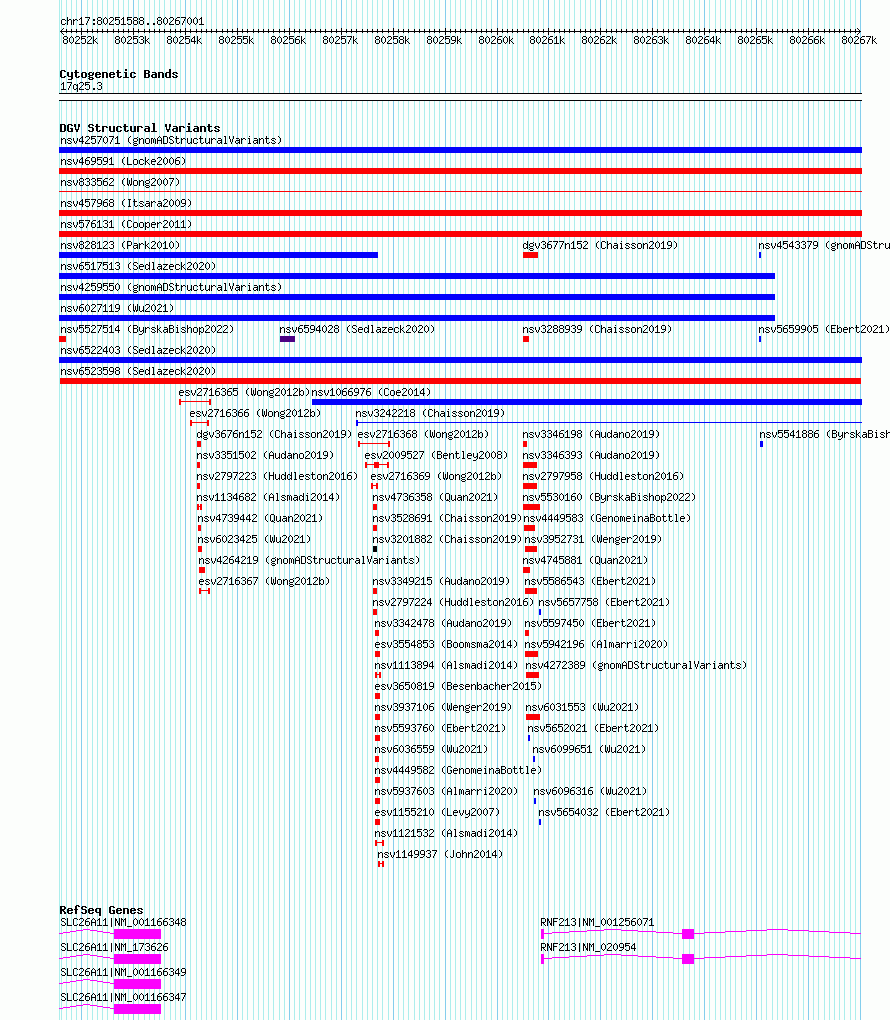The height and width of the screenshot is (1020, 890).
Task: Open nsv3349215 (Audano2019) variant
Action: pyautogui.click(x=440, y=581)
